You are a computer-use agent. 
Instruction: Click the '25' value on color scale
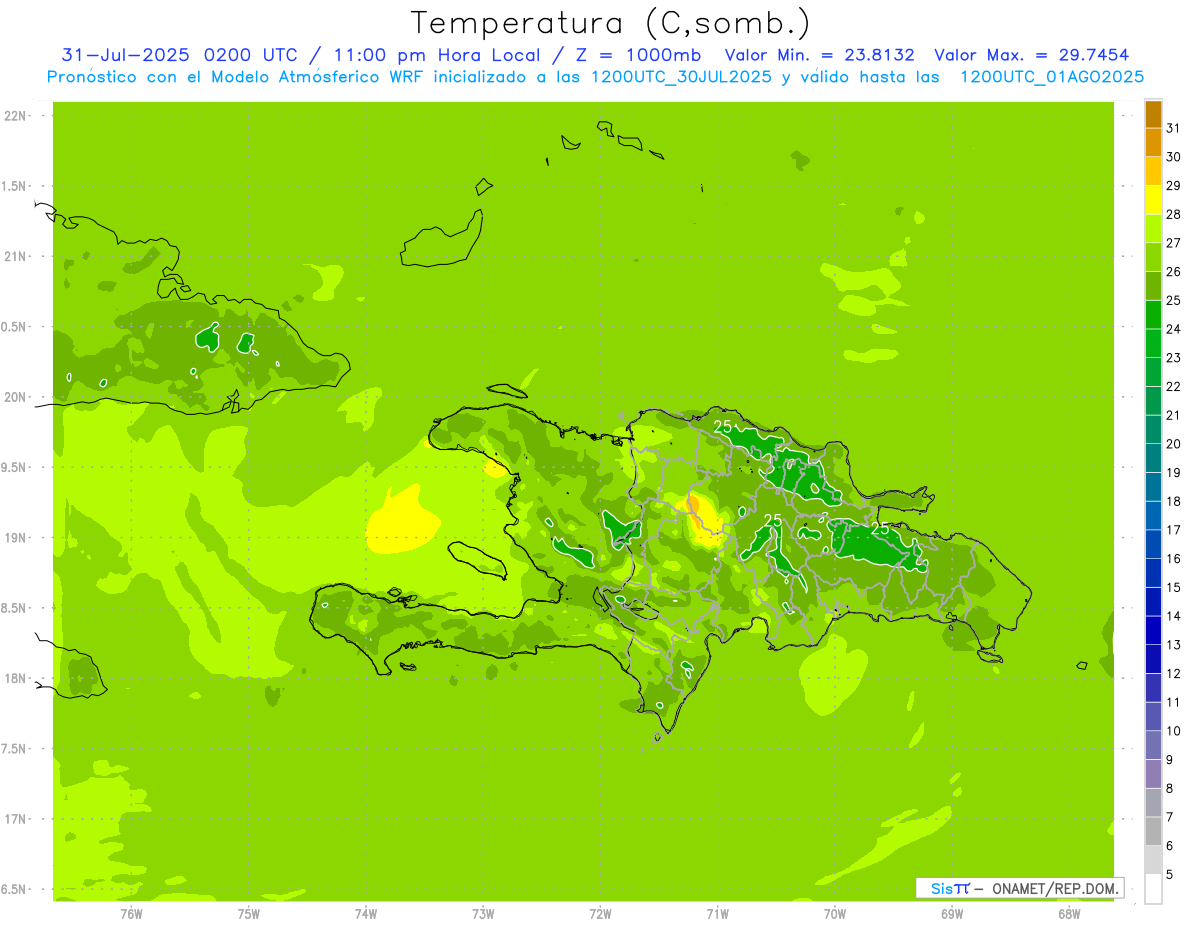click(x=1173, y=300)
